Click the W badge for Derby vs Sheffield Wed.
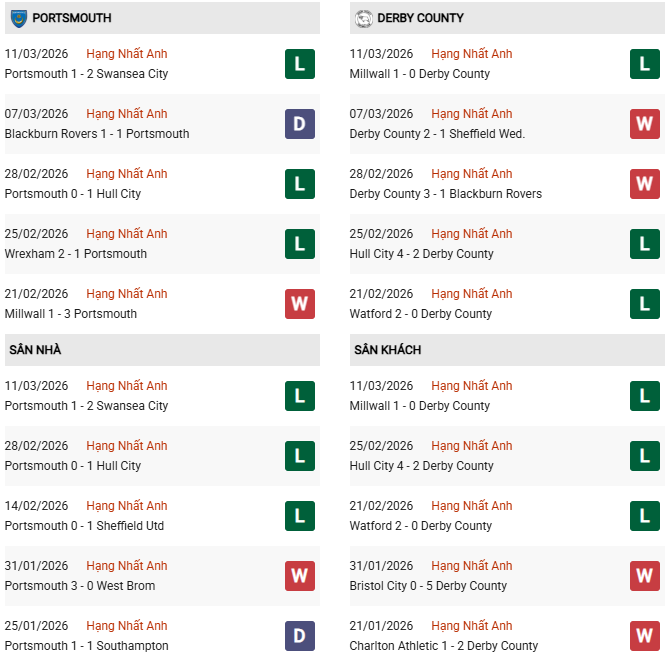The image size is (666, 658). (x=644, y=124)
